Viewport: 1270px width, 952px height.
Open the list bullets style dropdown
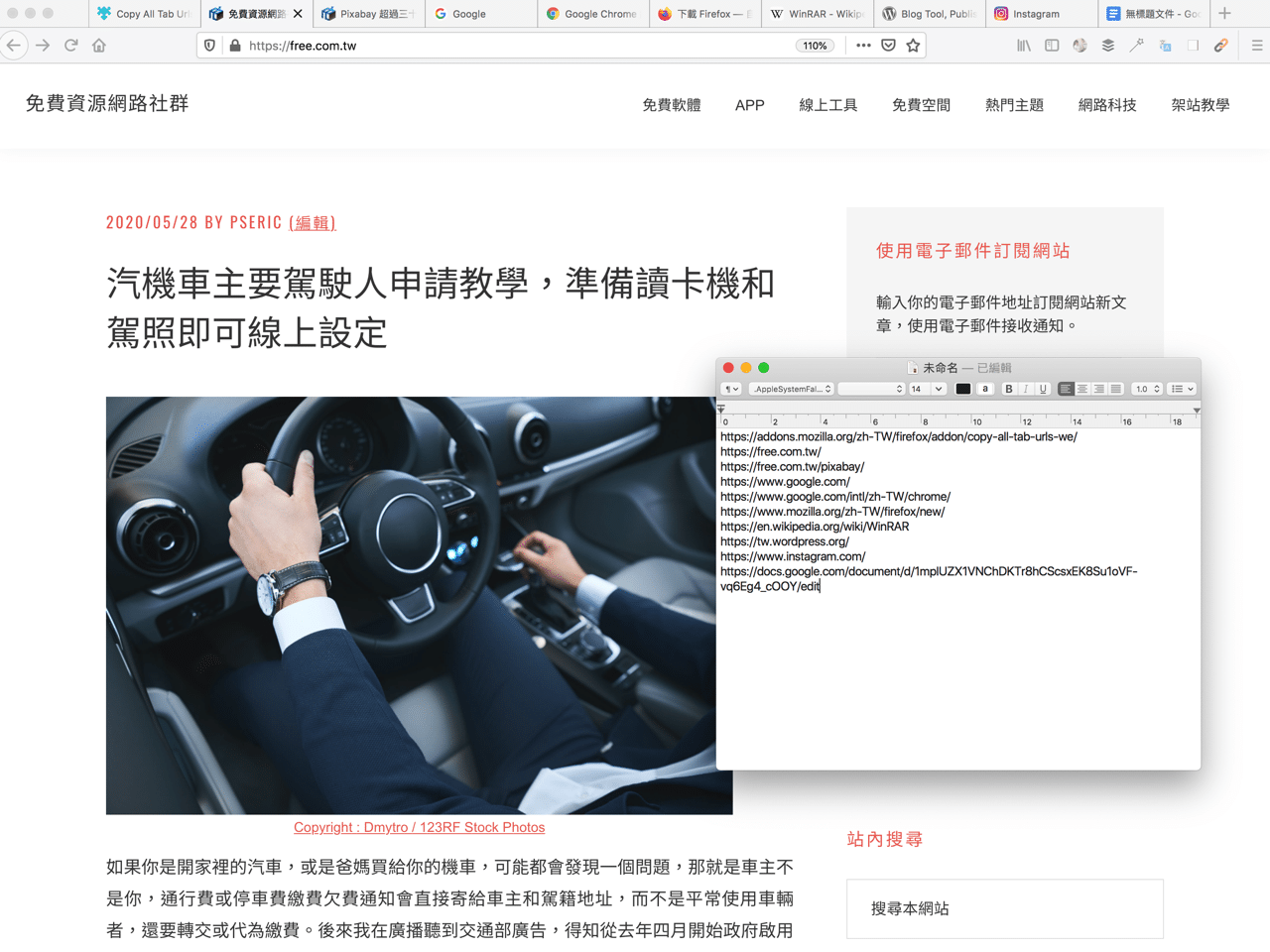[1182, 389]
